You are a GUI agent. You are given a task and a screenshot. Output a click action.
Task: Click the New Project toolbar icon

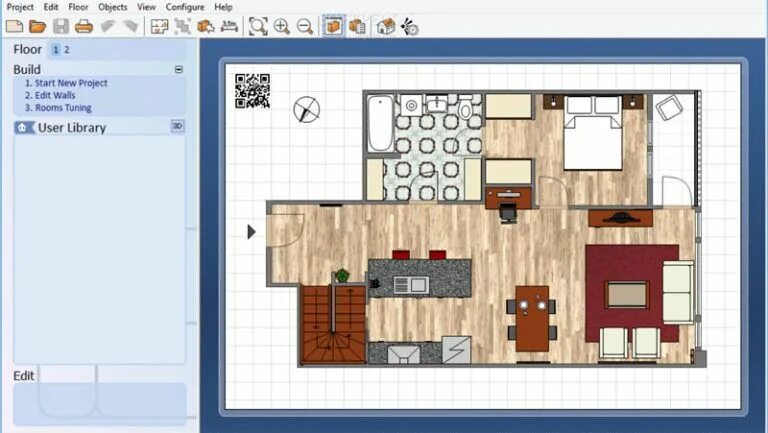14,27
